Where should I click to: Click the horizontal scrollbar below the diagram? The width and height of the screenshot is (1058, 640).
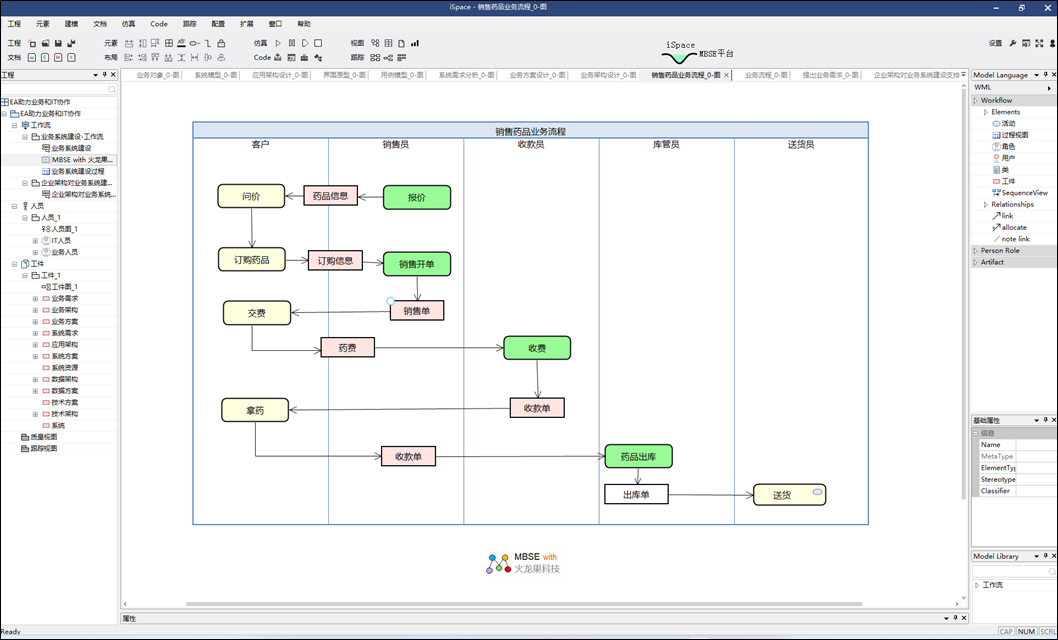click(540, 604)
